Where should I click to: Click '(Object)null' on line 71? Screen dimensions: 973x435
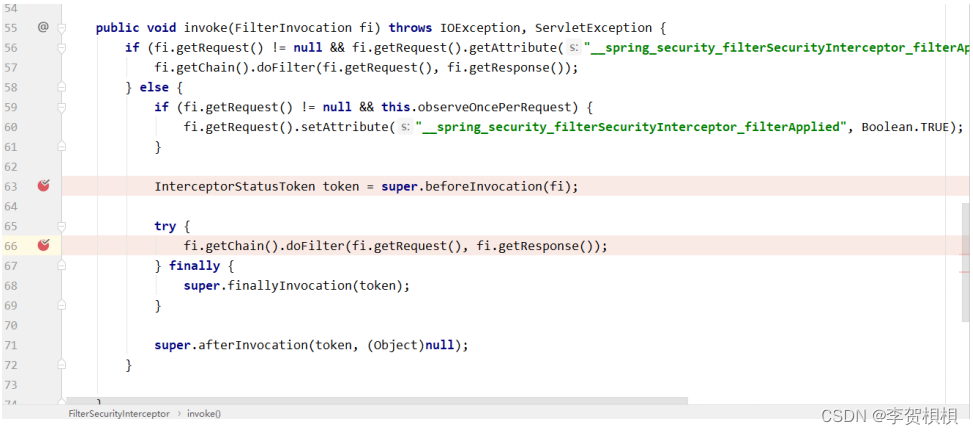tap(410, 346)
